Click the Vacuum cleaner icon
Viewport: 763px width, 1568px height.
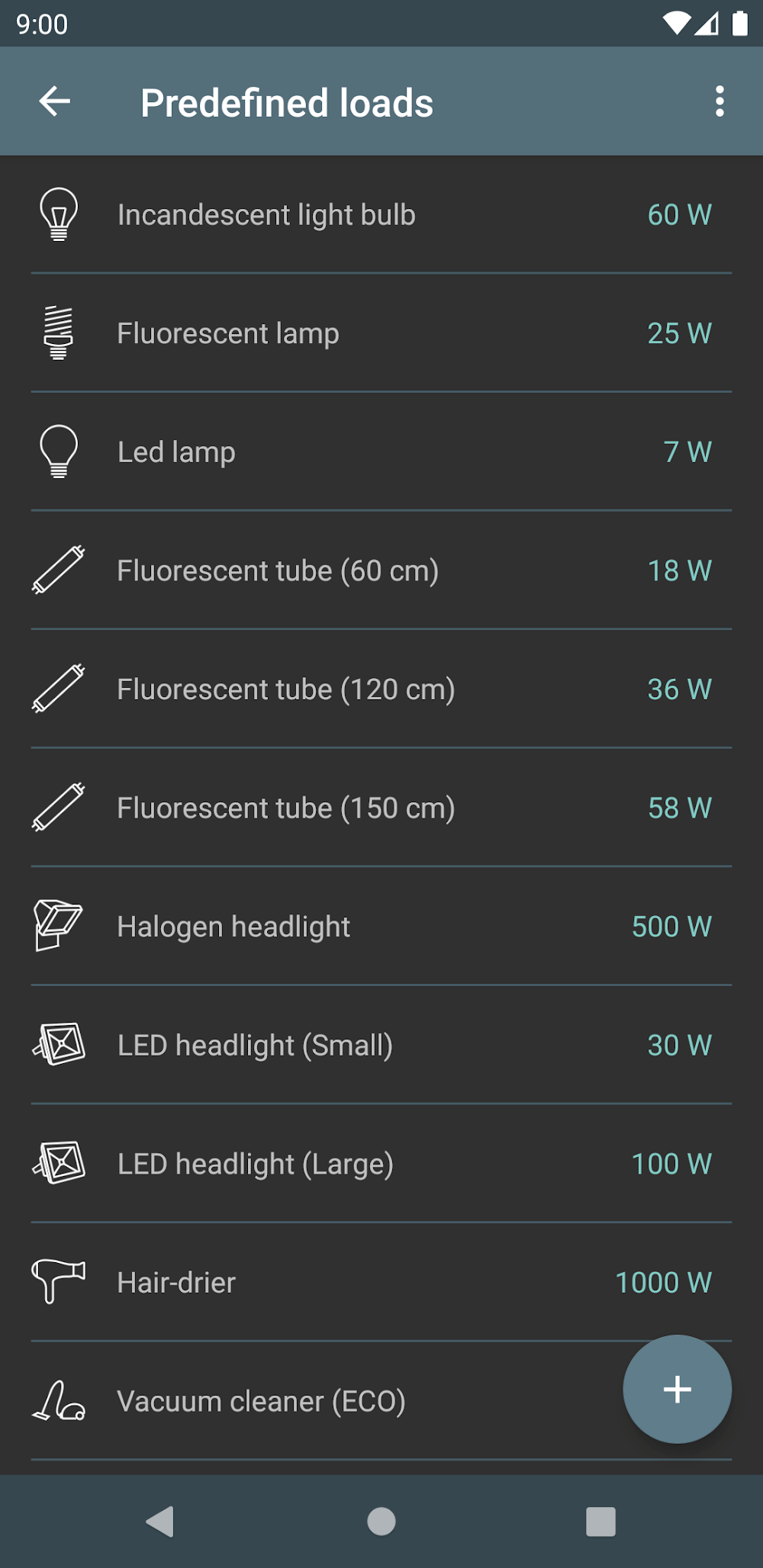[59, 1401]
